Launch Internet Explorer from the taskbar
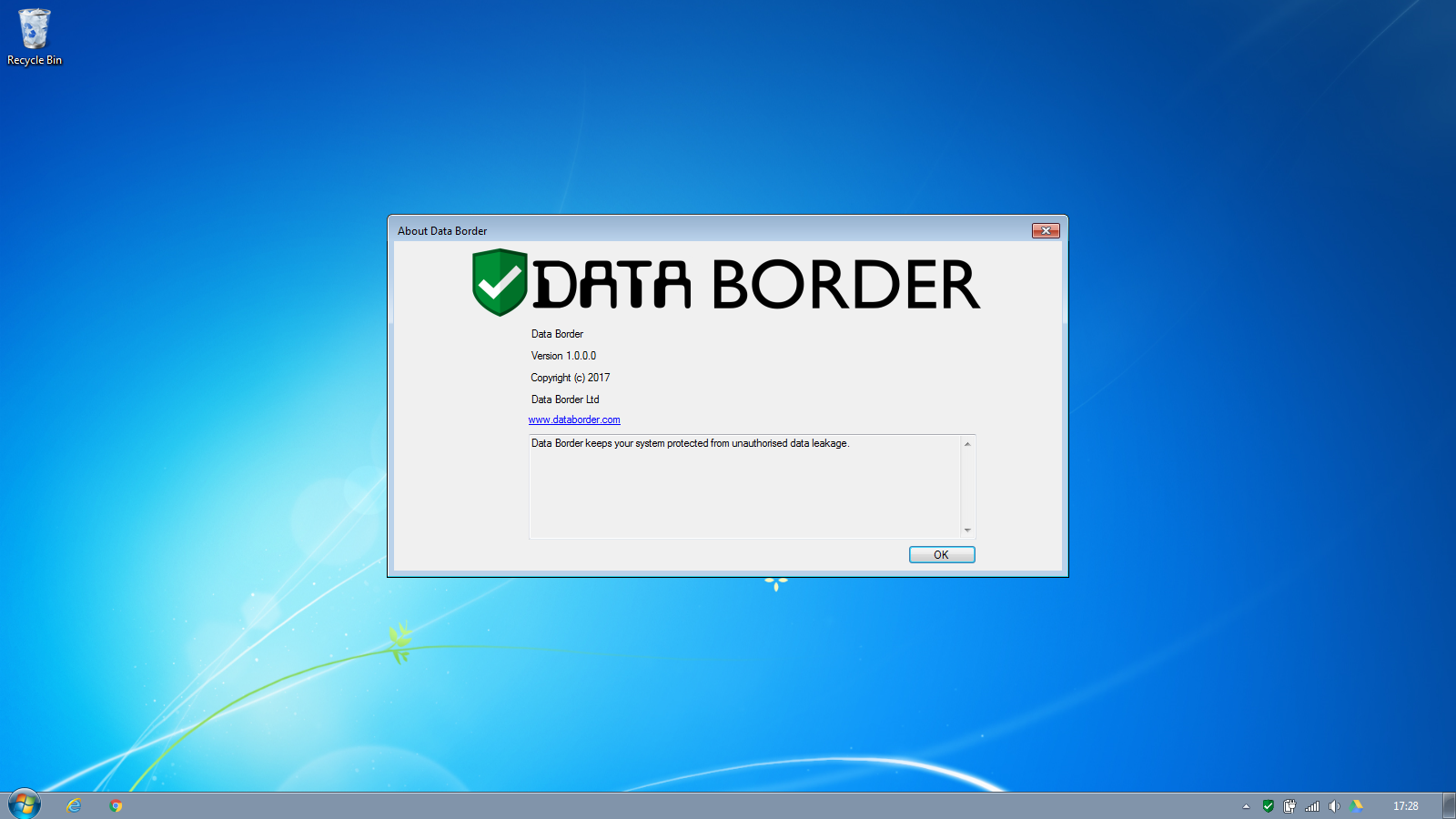The image size is (1456, 819). click(x=75, y=805)
